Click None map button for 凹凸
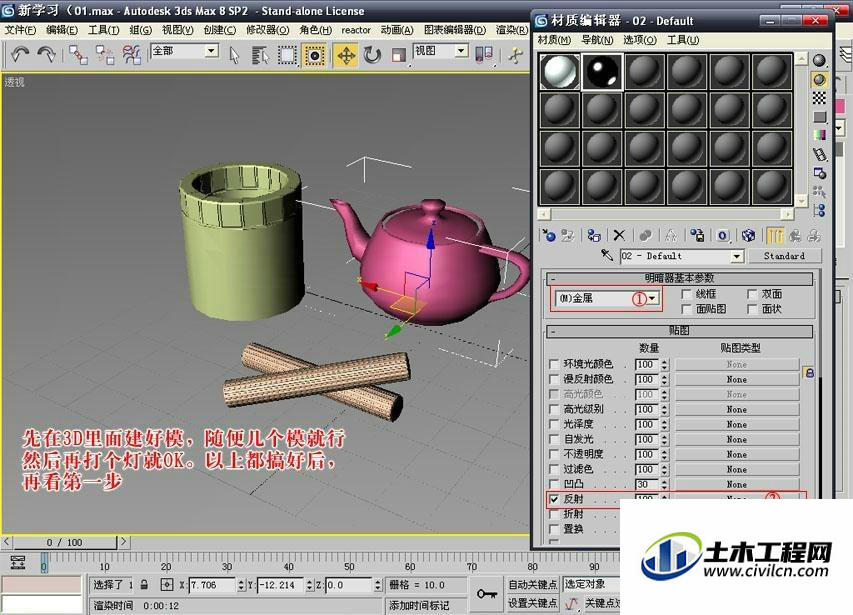The image size is (853, 615). [737, 484]
